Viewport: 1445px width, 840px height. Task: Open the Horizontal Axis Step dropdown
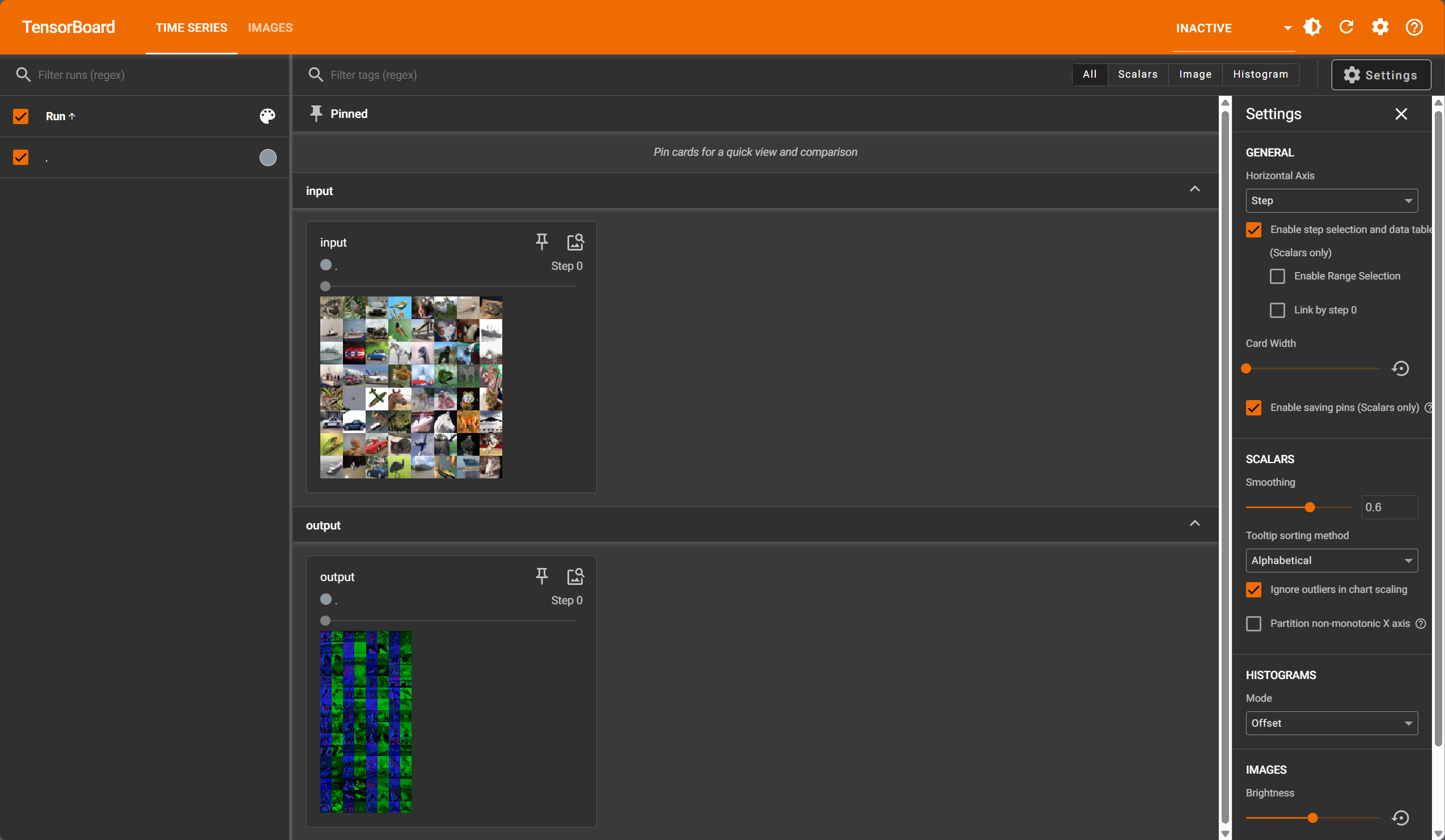[1331, 201]
